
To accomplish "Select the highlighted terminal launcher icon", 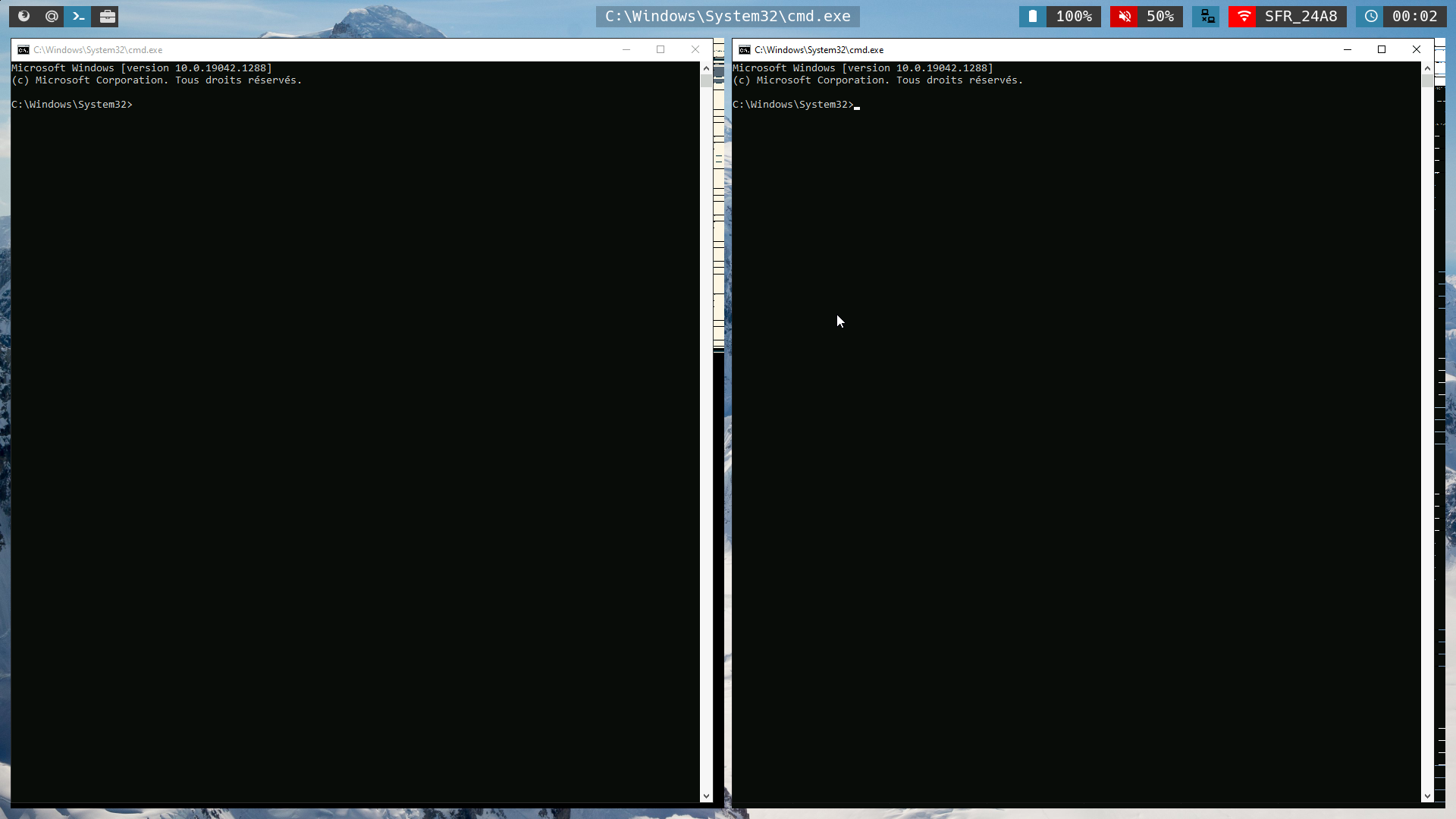I will (78, 16).
